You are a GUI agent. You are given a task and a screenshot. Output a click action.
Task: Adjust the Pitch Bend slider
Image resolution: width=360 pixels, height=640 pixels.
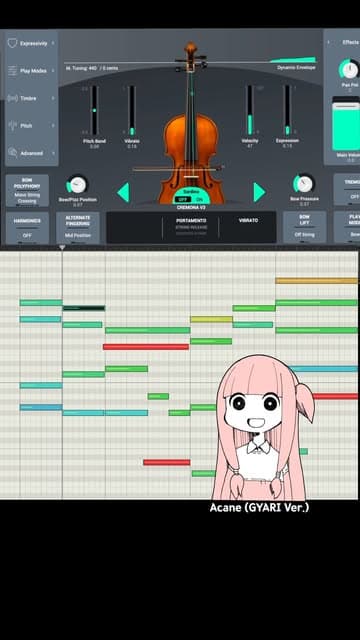94,110
